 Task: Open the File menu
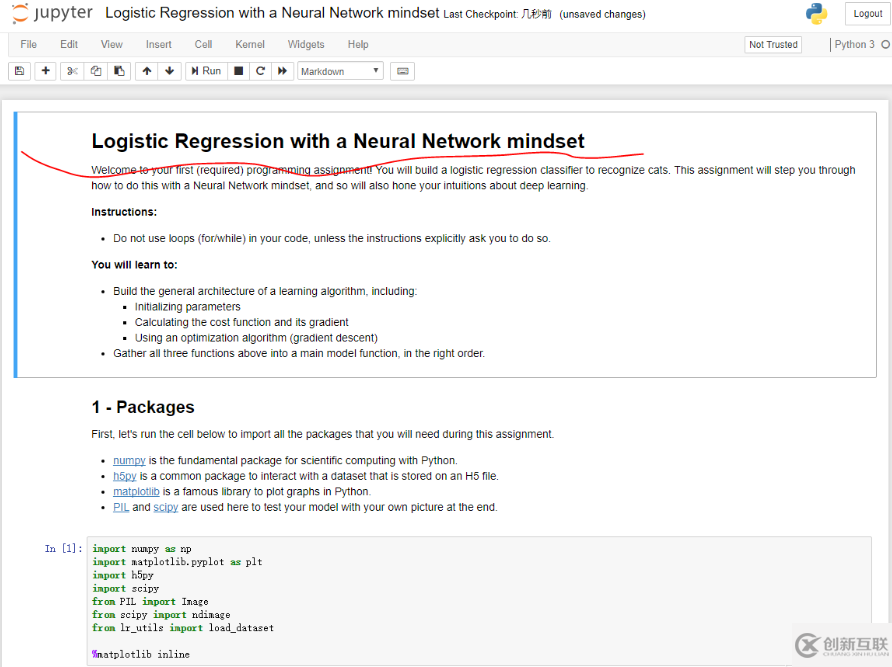(28, 44)
